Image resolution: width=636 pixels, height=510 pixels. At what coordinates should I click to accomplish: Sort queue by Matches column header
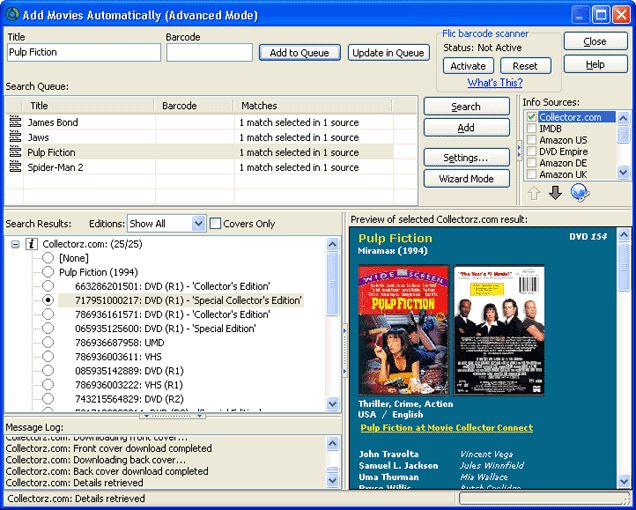coord(313,105)
